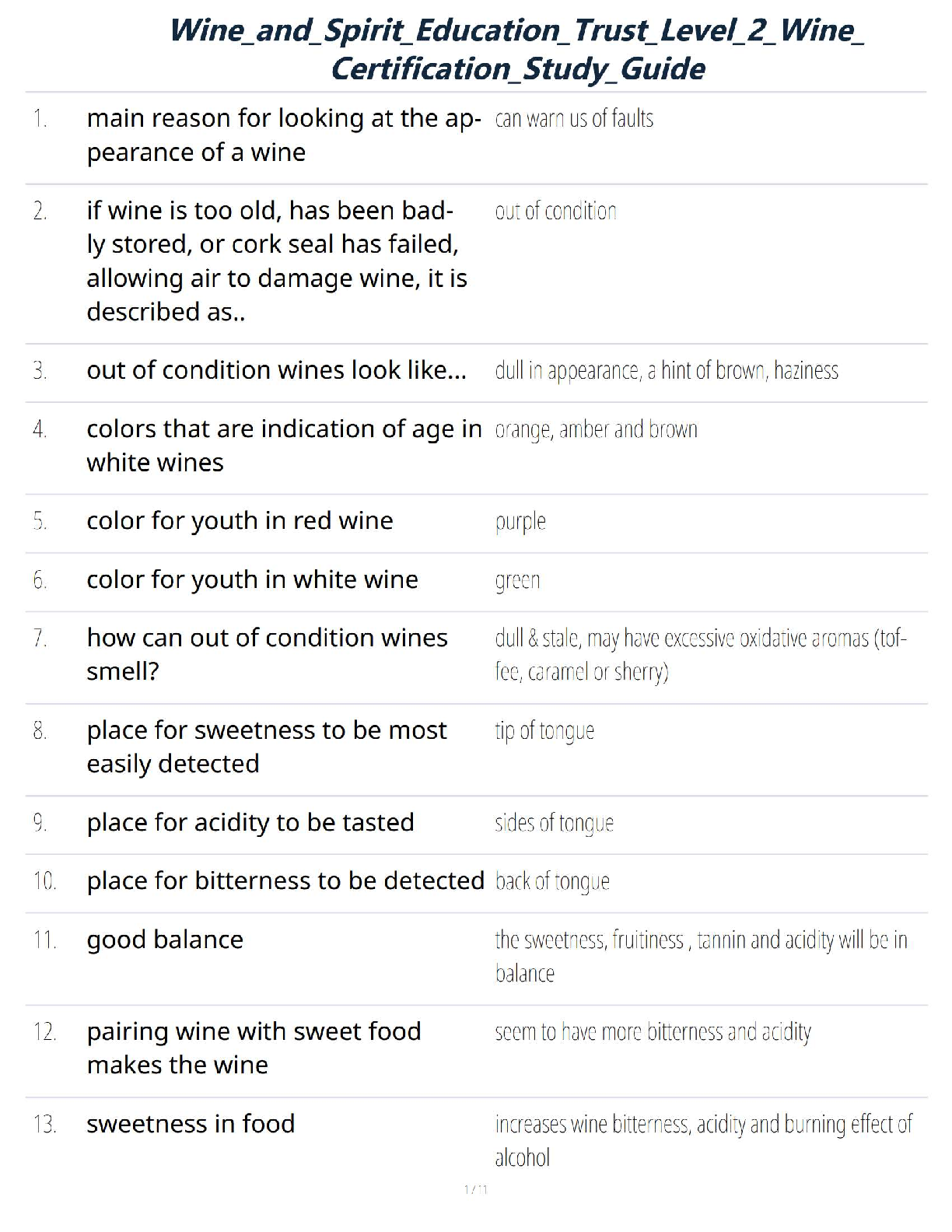Select the 'purple' answer
This screenshot has width=952, height=1232.
tap(520, 522)
